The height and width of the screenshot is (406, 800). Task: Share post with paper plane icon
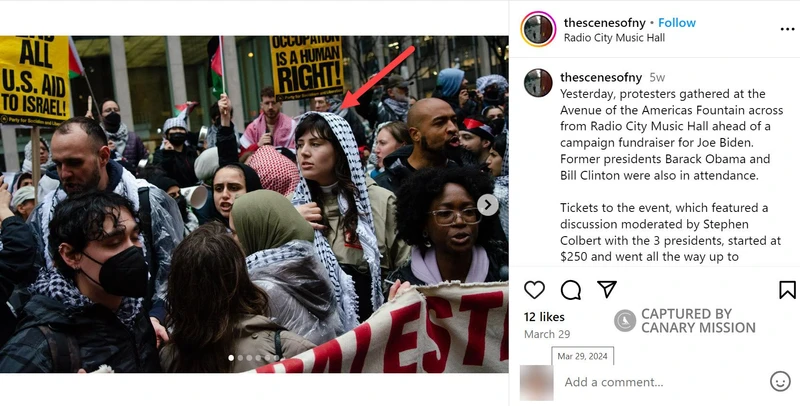coord(607,289)
